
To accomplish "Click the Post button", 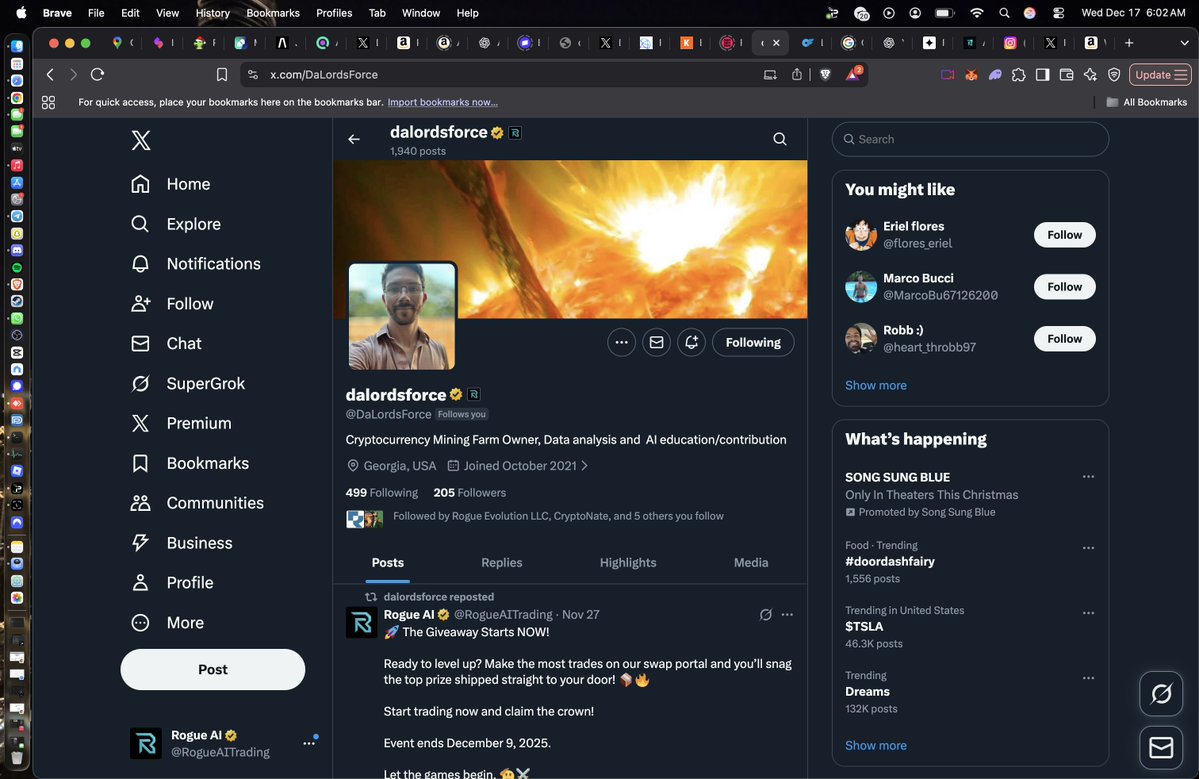I will (x=213, y=670).
